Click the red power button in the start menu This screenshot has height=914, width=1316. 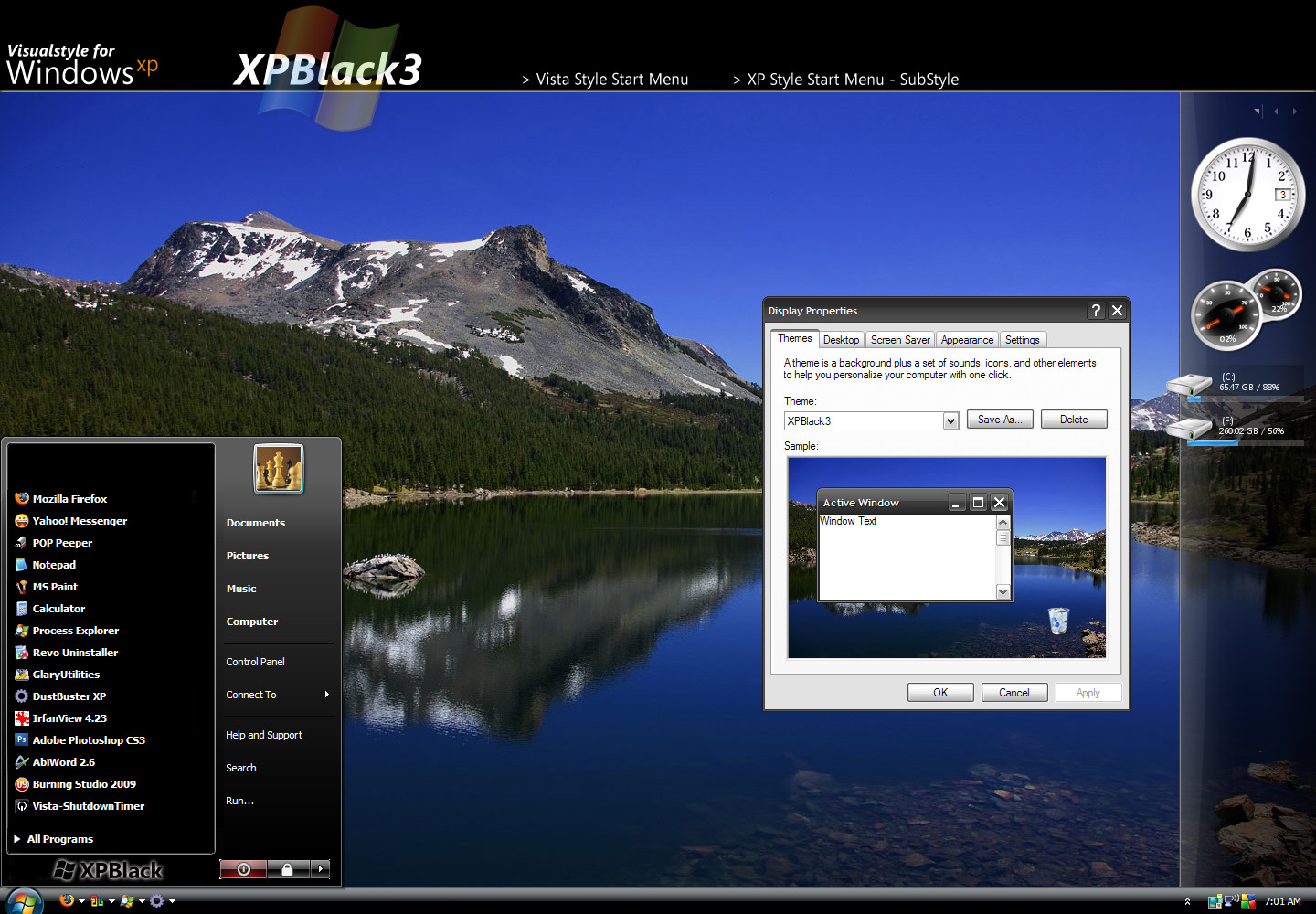[x=243, y=869]
